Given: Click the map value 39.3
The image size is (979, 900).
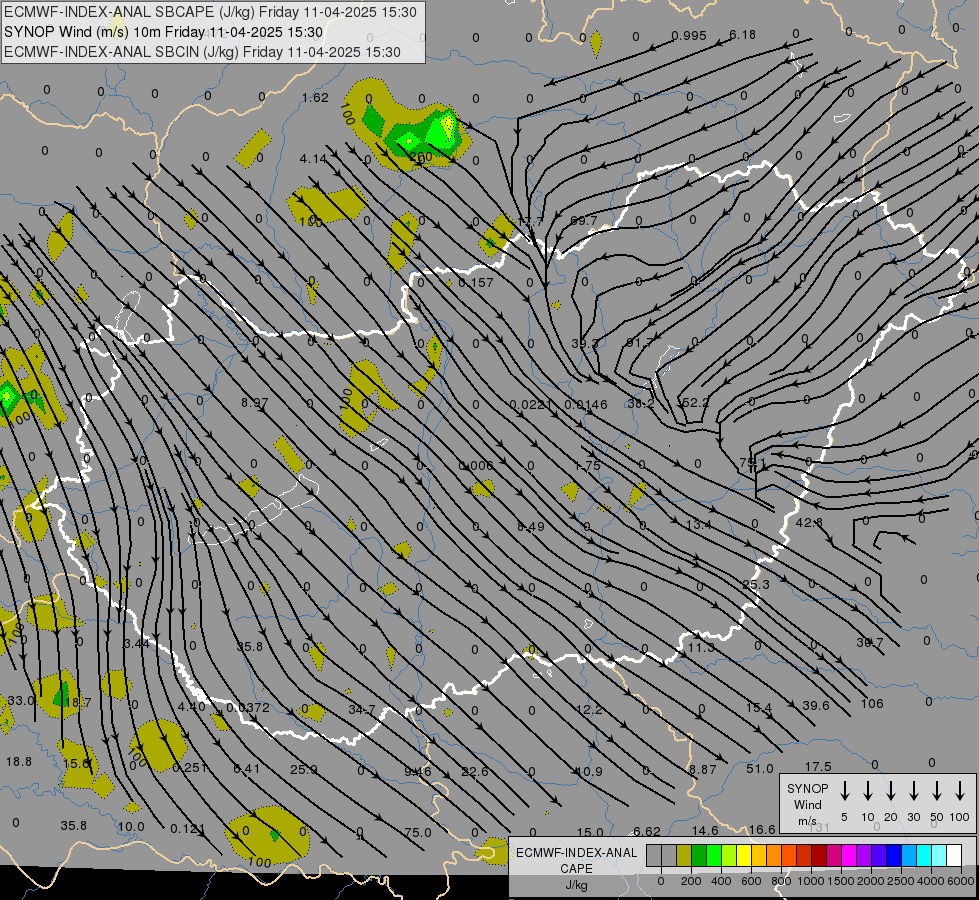Looking at the screenshot, I should pos(585,344).
